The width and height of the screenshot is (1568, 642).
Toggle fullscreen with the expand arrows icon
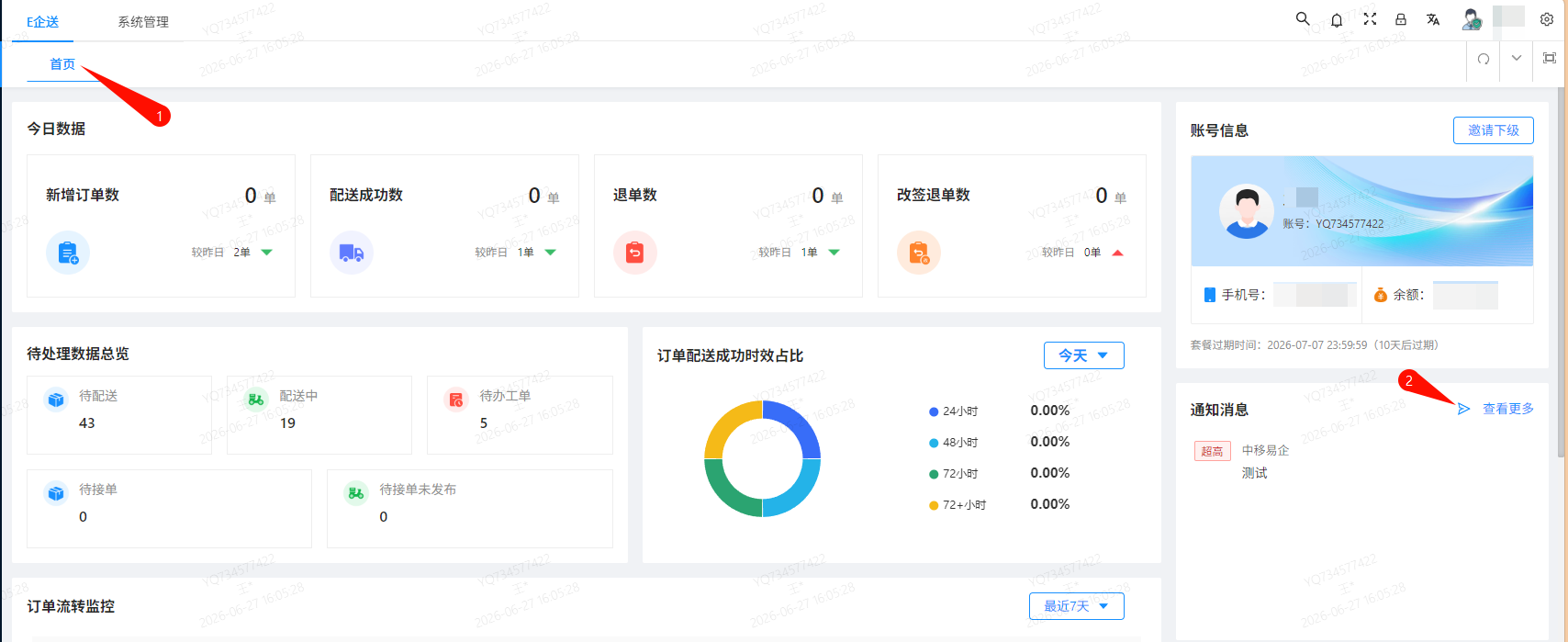pos(1370,18)
